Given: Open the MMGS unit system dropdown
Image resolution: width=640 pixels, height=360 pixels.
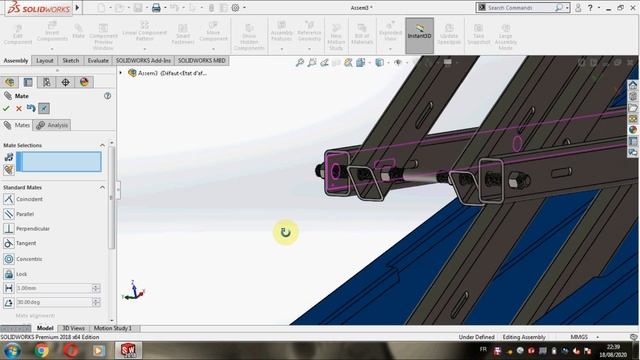Looking at the screenshot, I should coord(584,337).
